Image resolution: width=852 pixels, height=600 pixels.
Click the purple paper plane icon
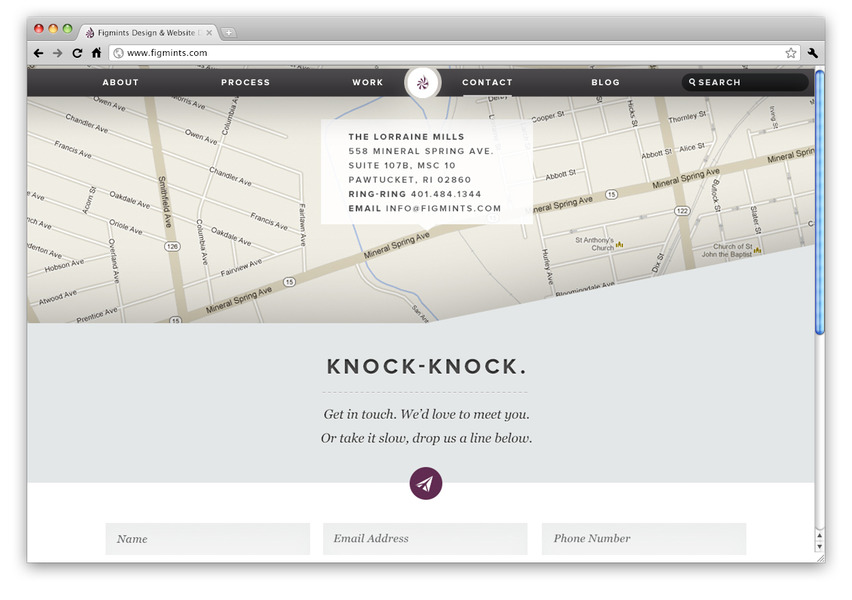(x=425, y=483)
